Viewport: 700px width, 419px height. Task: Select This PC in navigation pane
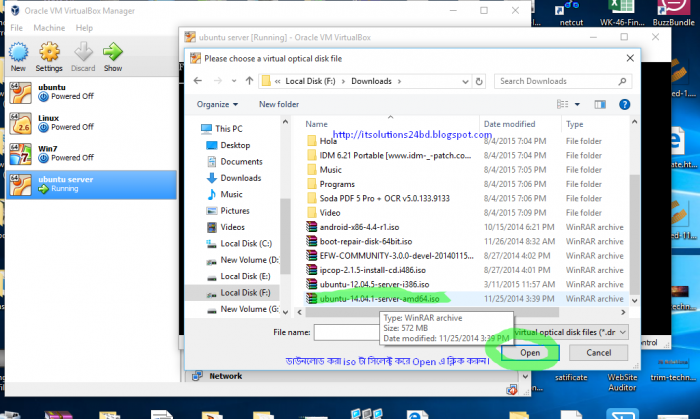[x=222, y=129]
